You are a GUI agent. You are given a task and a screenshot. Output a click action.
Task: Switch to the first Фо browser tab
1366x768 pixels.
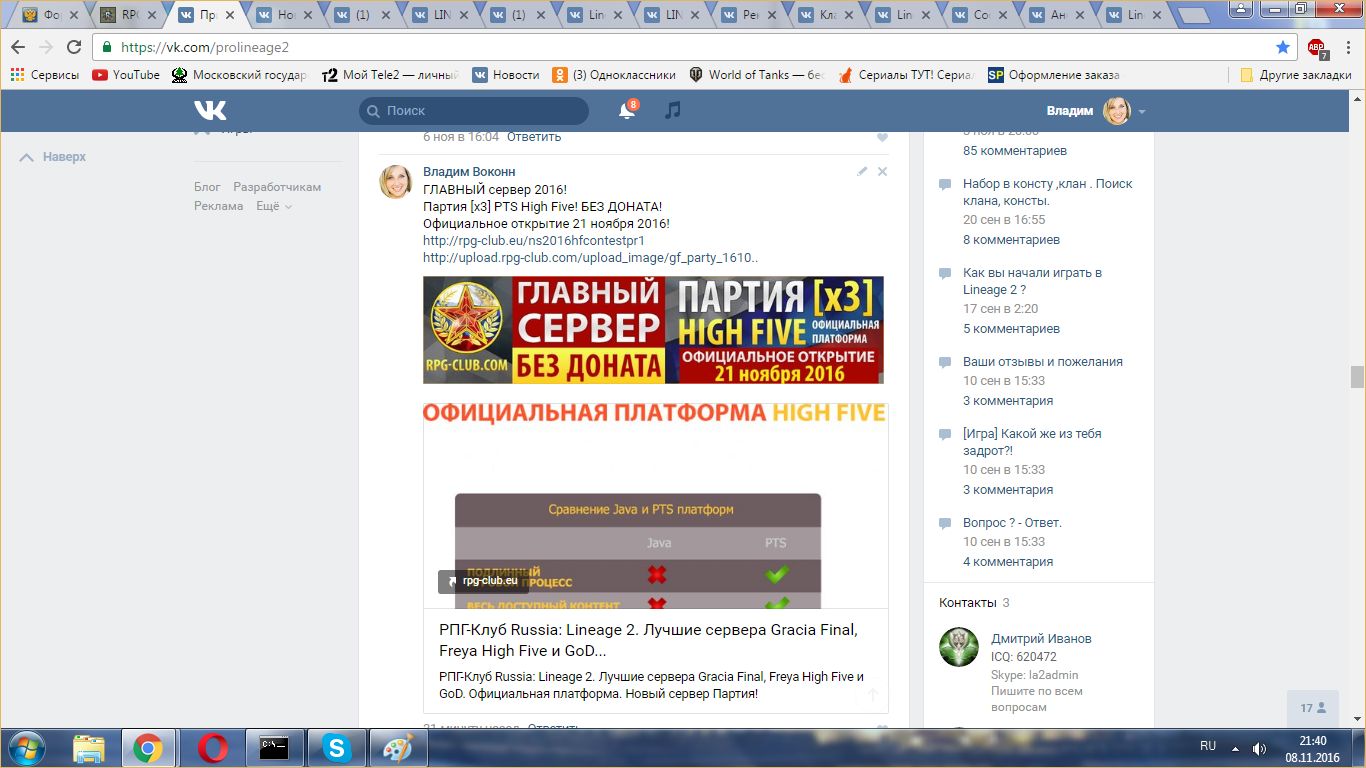[x=52, y=15]
